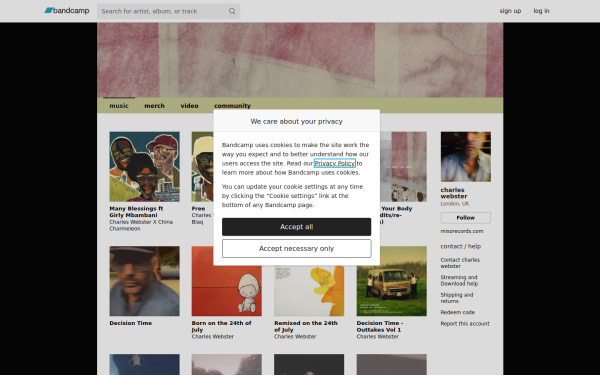This screenshot has width=600, height=375.
Task: Open the Many Blessings ft Girly Mbambani title link
Action: (136, 212)
